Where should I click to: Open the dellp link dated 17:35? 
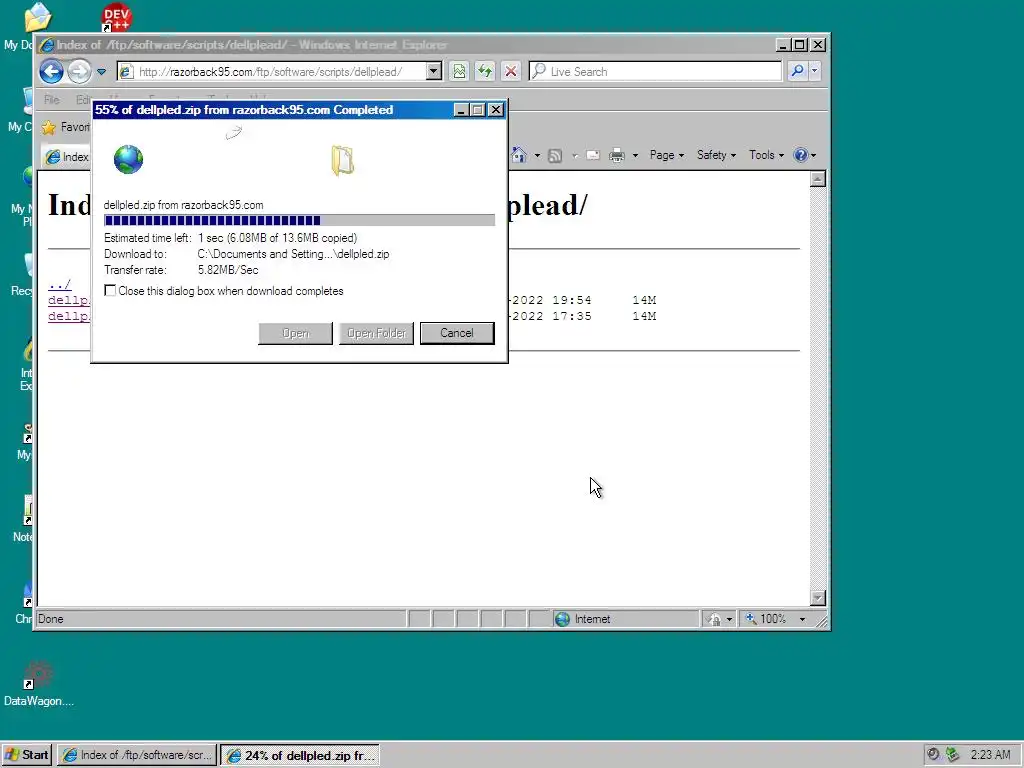pyautogui.click(x=69, y=316)
